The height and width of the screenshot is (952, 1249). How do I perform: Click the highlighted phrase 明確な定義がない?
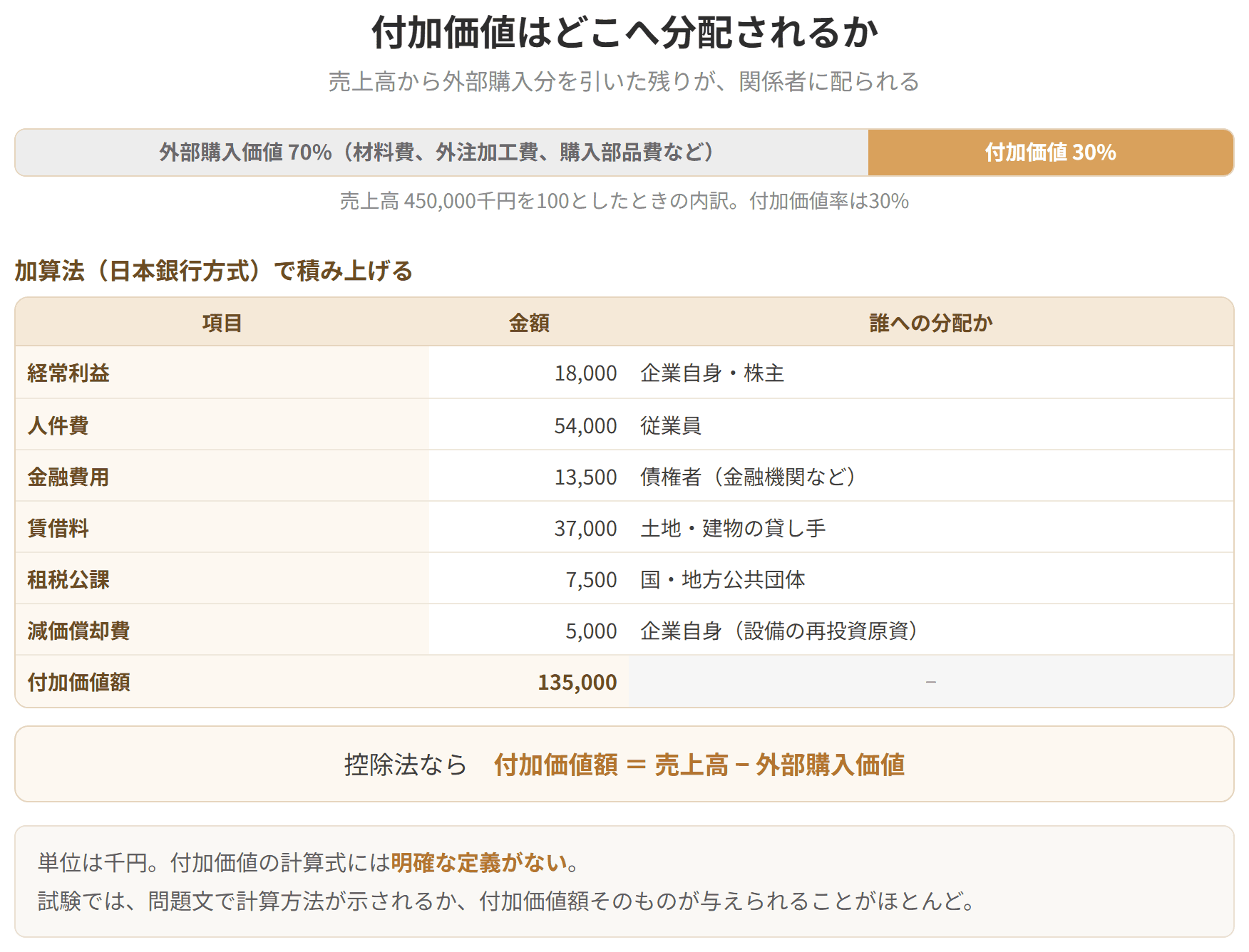[479, 863]
